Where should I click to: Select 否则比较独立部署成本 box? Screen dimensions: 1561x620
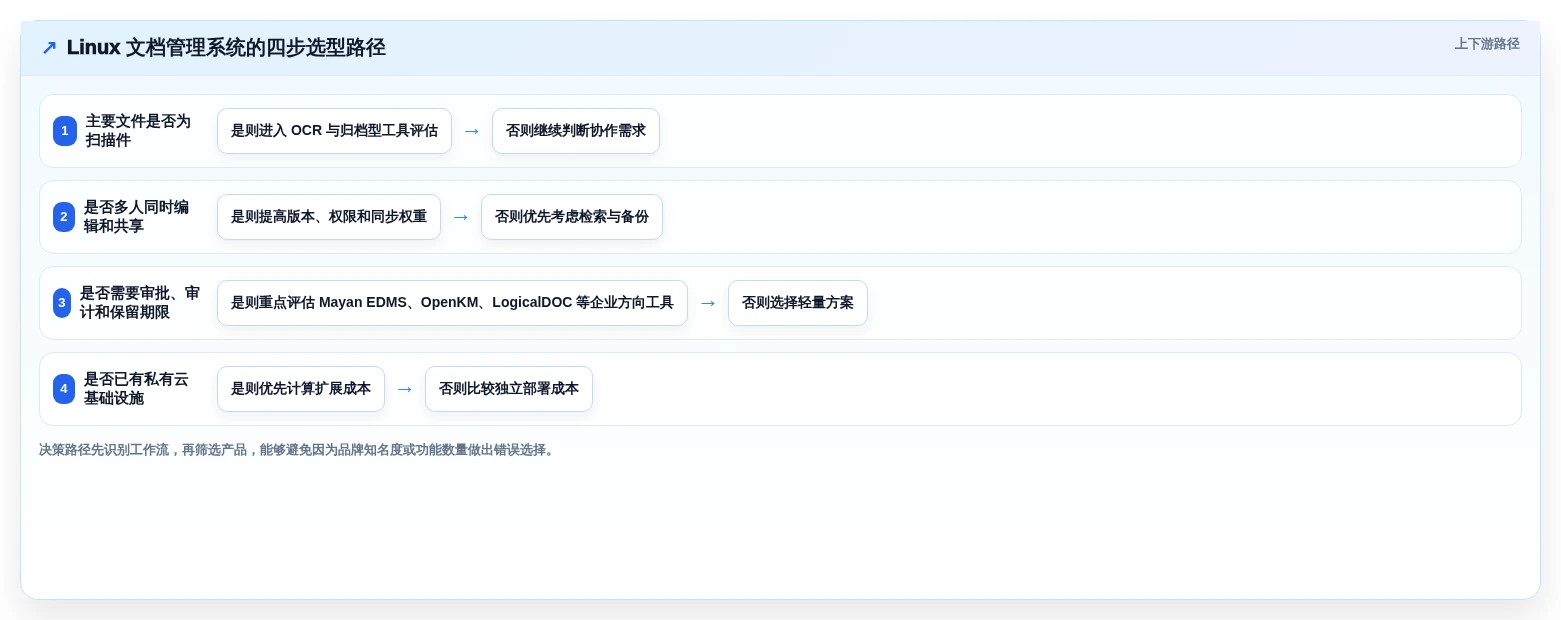tap(509, 389)
